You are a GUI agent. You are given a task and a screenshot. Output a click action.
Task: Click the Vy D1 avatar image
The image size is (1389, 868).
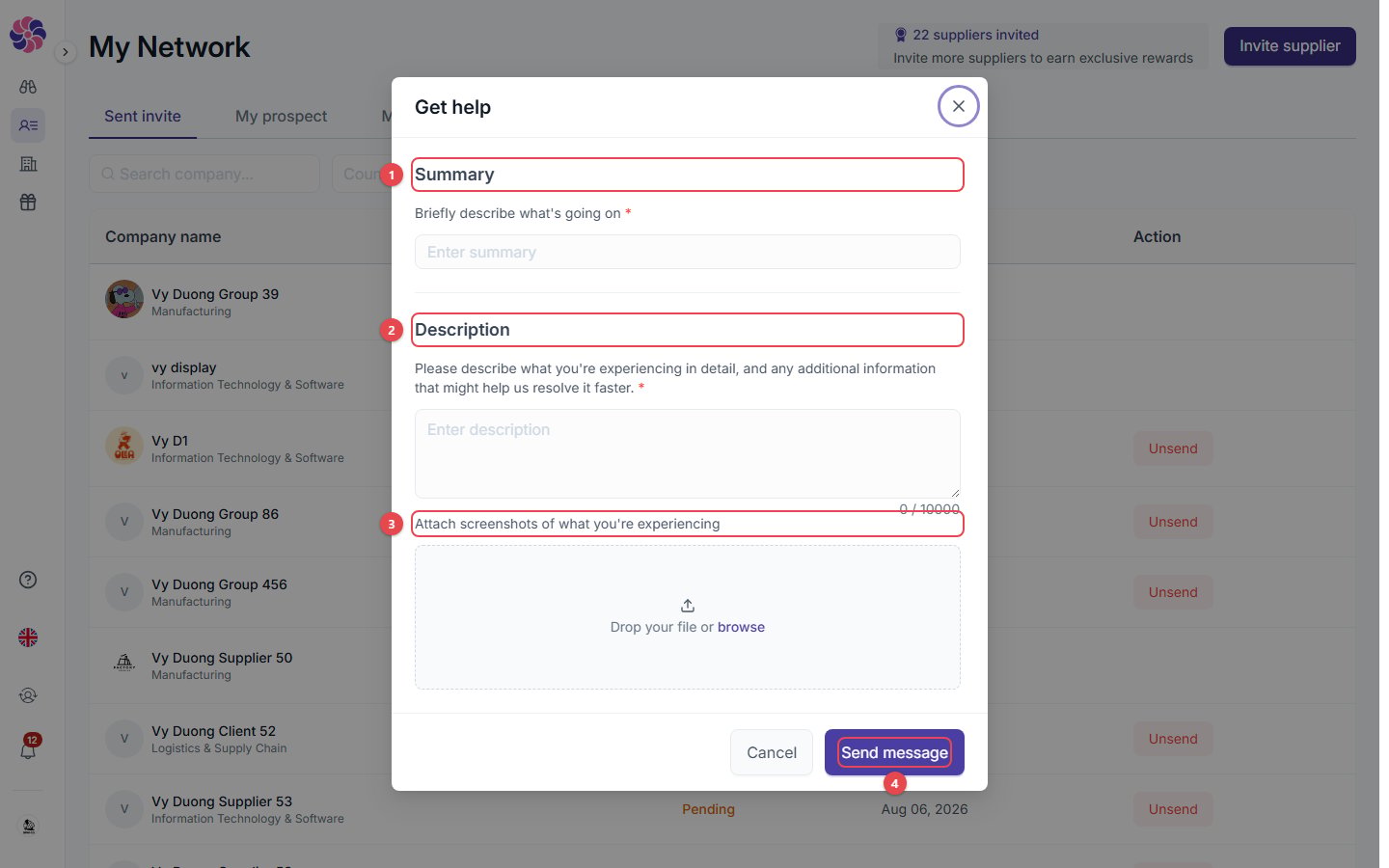pos(124,446)
